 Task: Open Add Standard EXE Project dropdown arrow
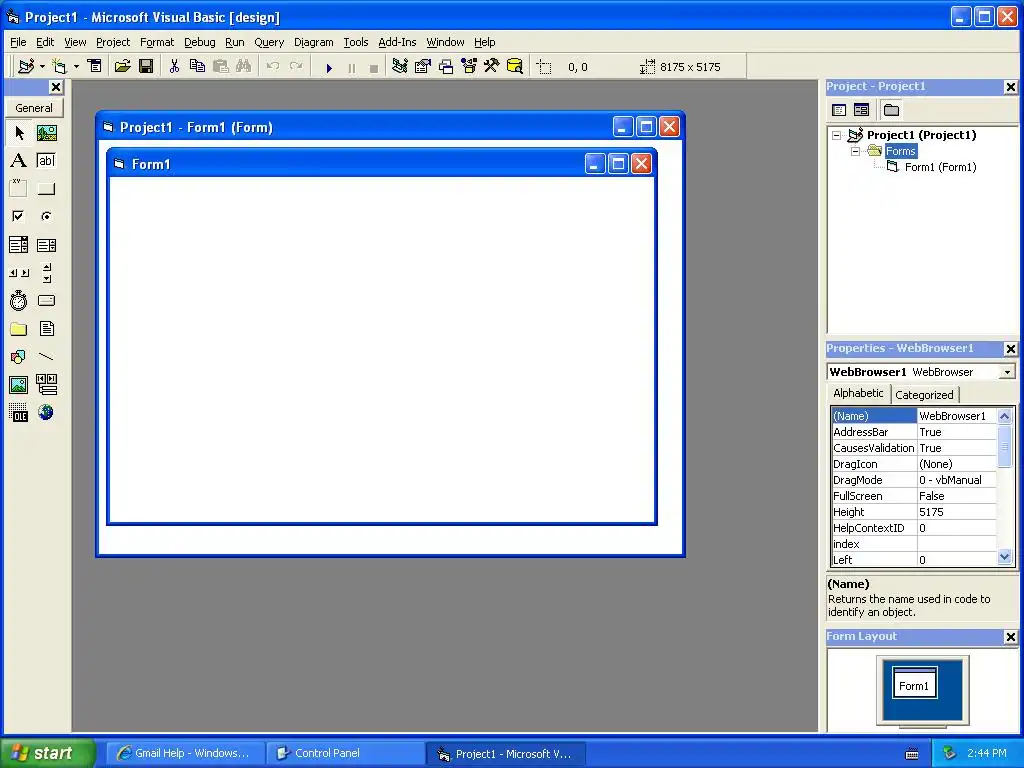(x=42, y=67)
